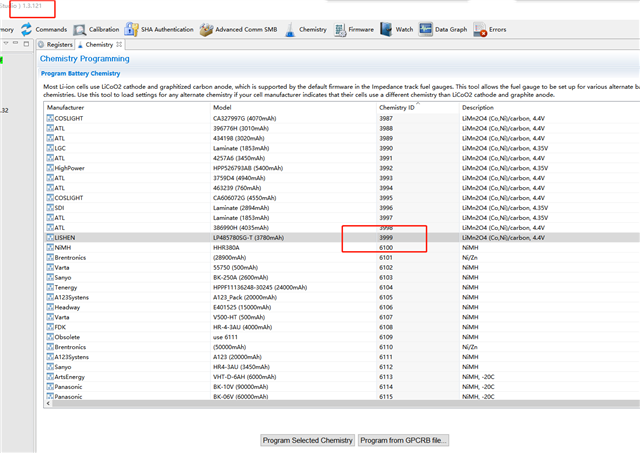Click Program Selected Chemistry button
Image resolution: width=640 pixels, height=453 pixels.
[307, 440]
